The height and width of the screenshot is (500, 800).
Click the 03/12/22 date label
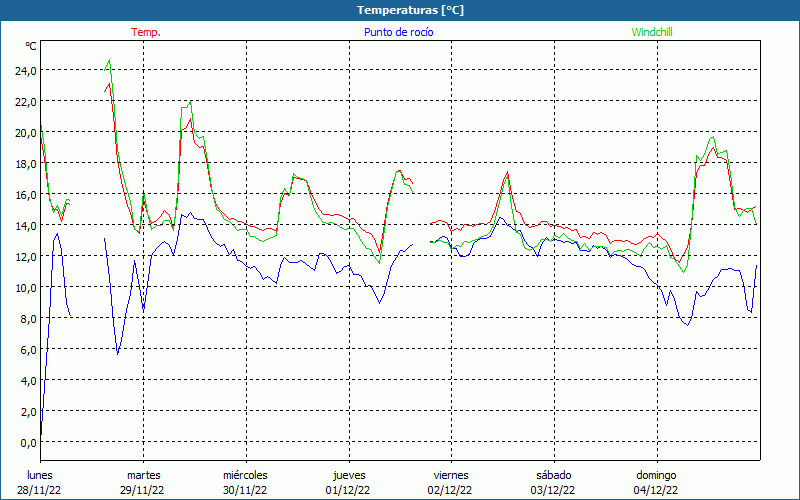tap(553, 490)
